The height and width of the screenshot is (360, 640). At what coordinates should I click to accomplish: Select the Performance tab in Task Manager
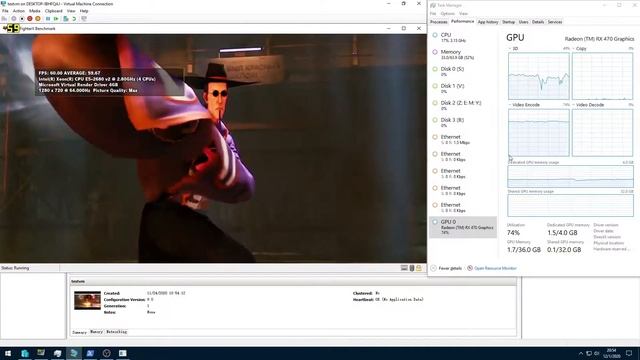point(462,22)
